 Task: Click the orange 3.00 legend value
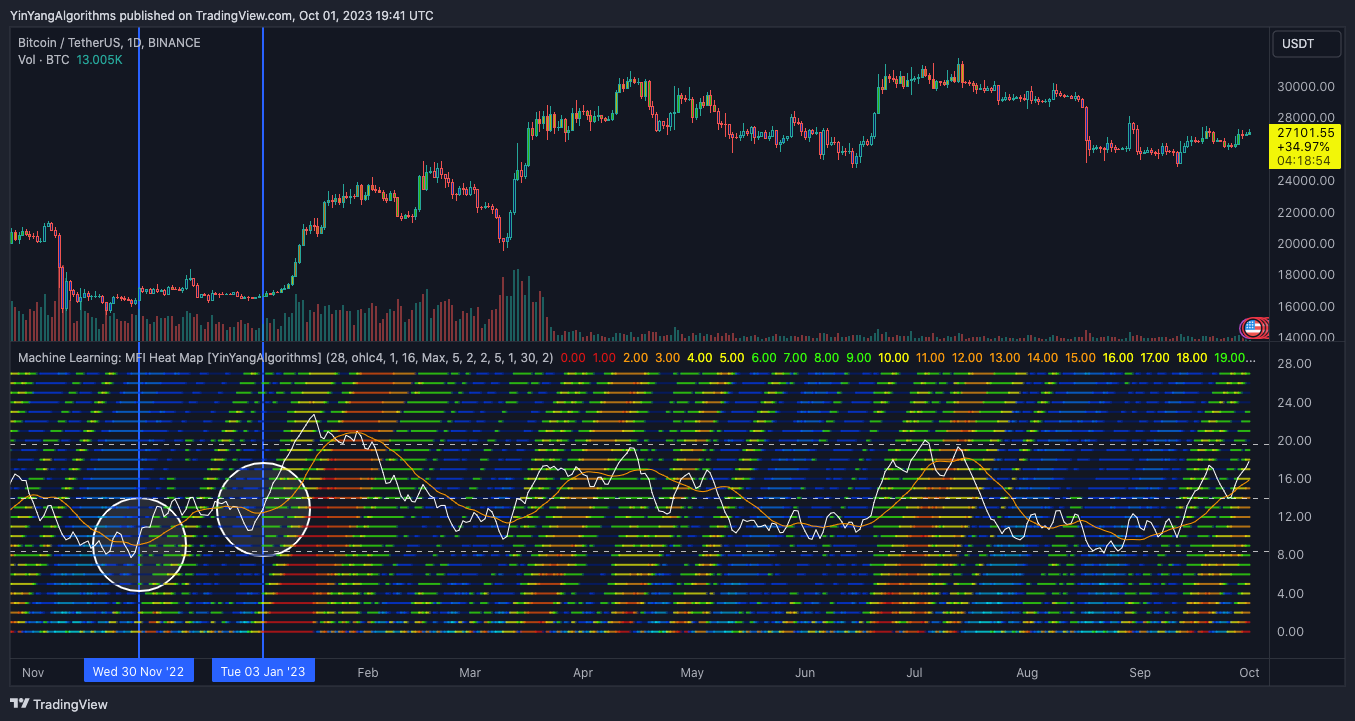(x=667, y=357)
